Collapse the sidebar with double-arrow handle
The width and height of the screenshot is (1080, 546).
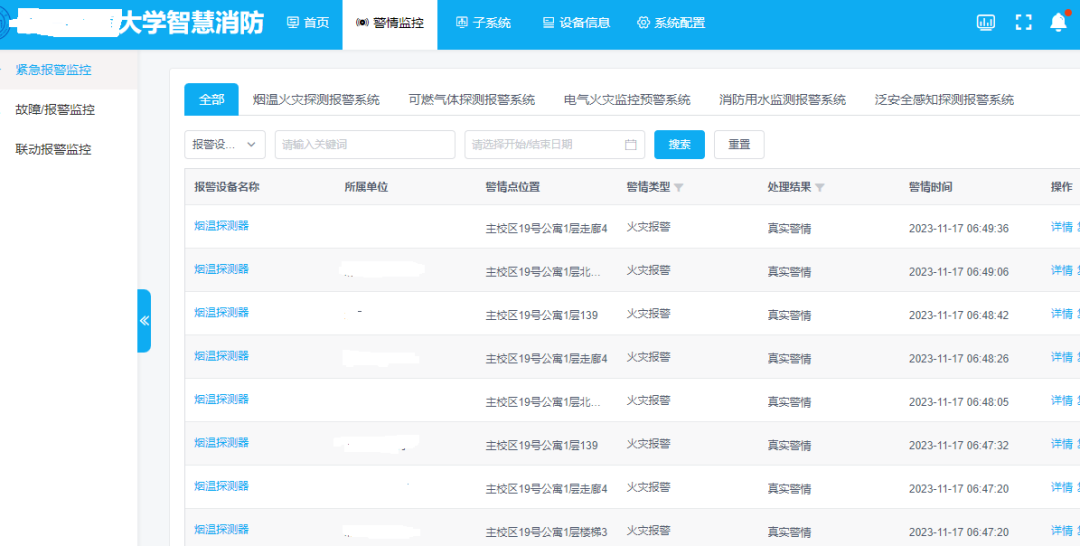coord(144,321)
